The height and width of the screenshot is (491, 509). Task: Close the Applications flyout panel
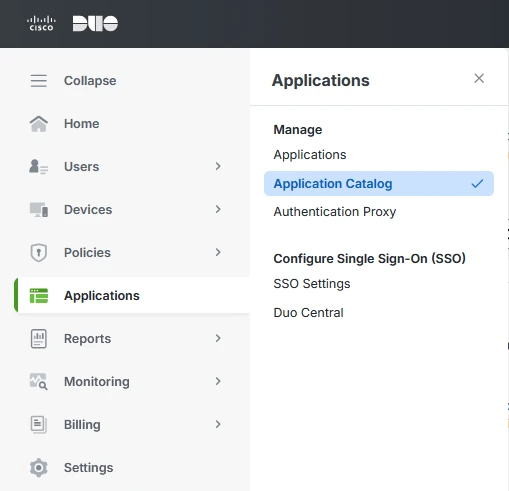click(479, 78)
